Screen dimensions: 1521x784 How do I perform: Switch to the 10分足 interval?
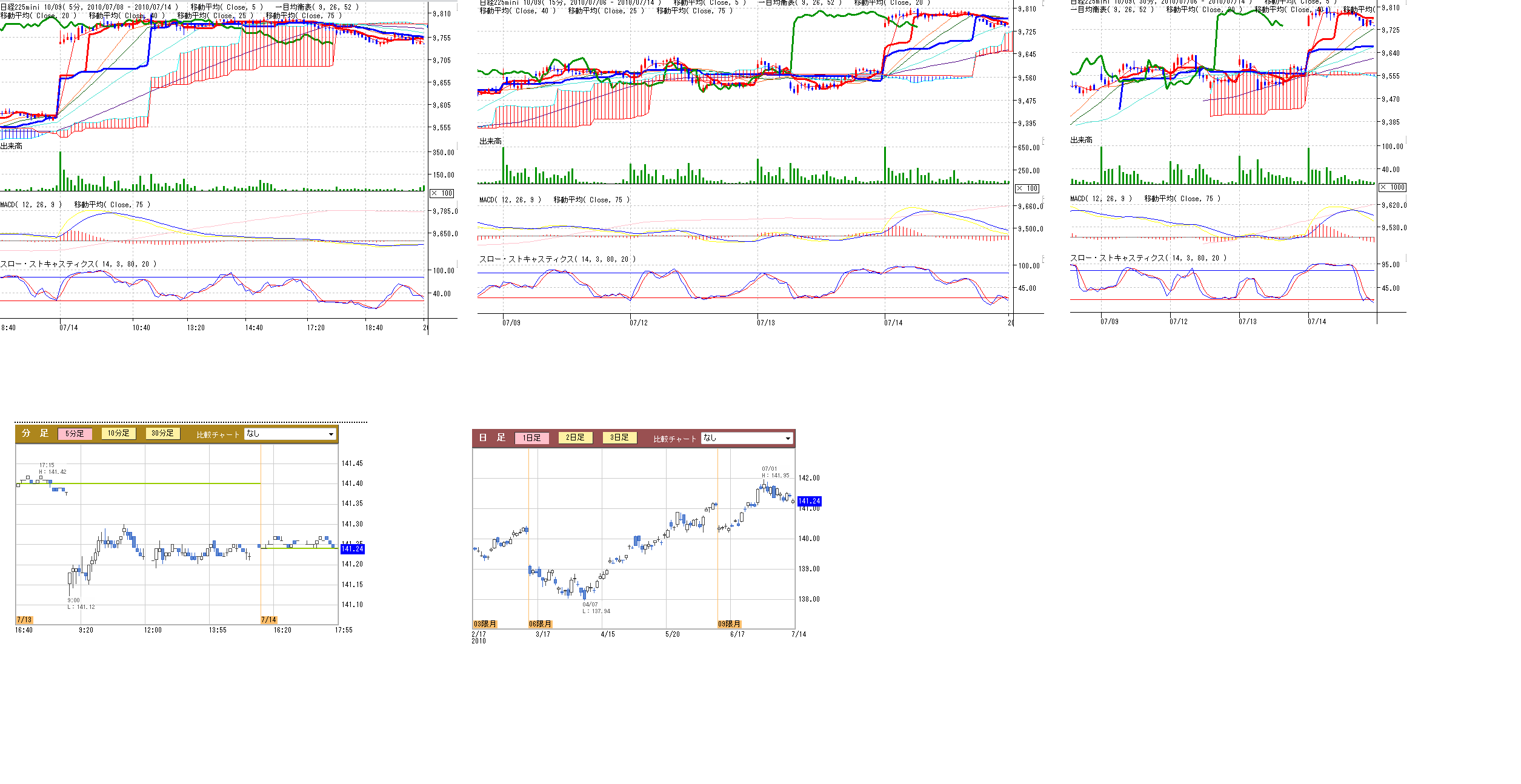pos(119,433)
